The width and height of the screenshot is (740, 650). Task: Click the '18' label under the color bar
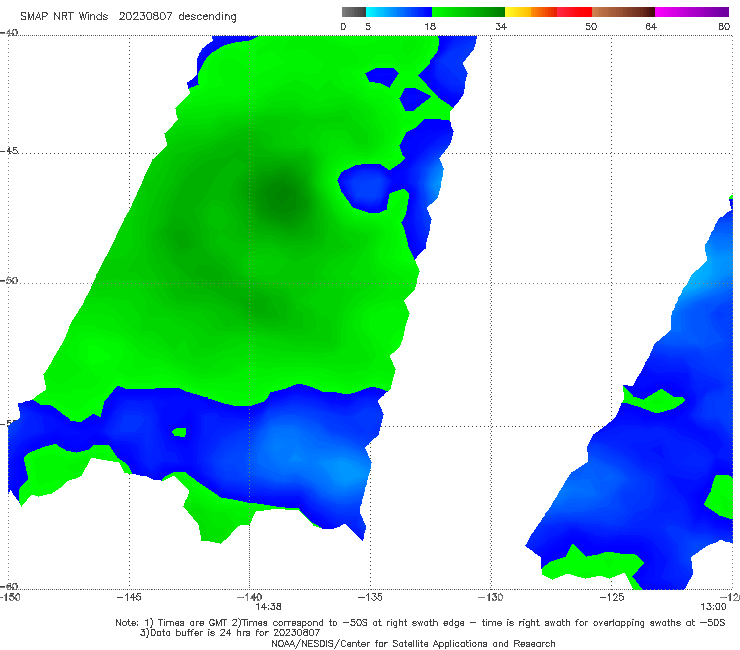point(429,26)
